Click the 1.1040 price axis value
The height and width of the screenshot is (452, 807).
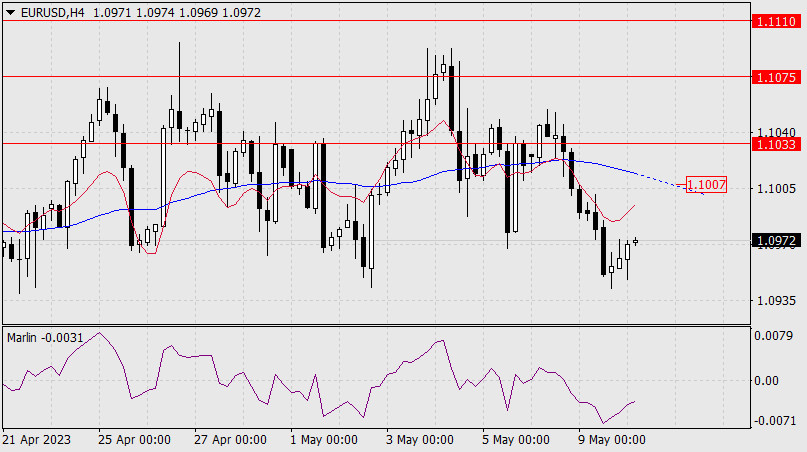coord(776,132)
